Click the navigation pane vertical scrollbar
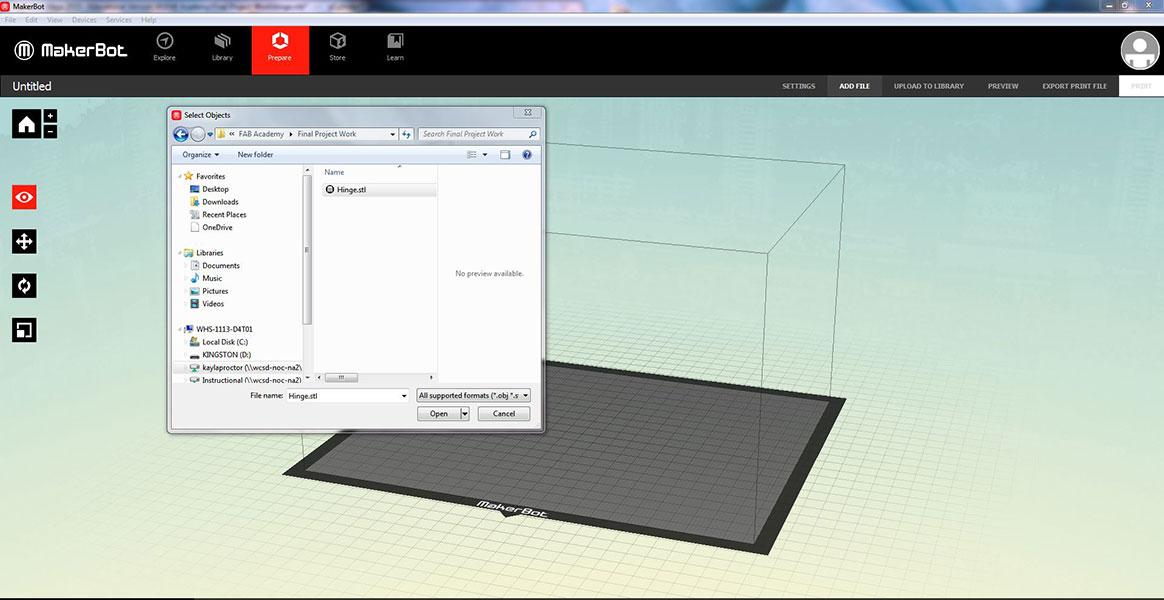1164x600 pixels. coord(307,250)
